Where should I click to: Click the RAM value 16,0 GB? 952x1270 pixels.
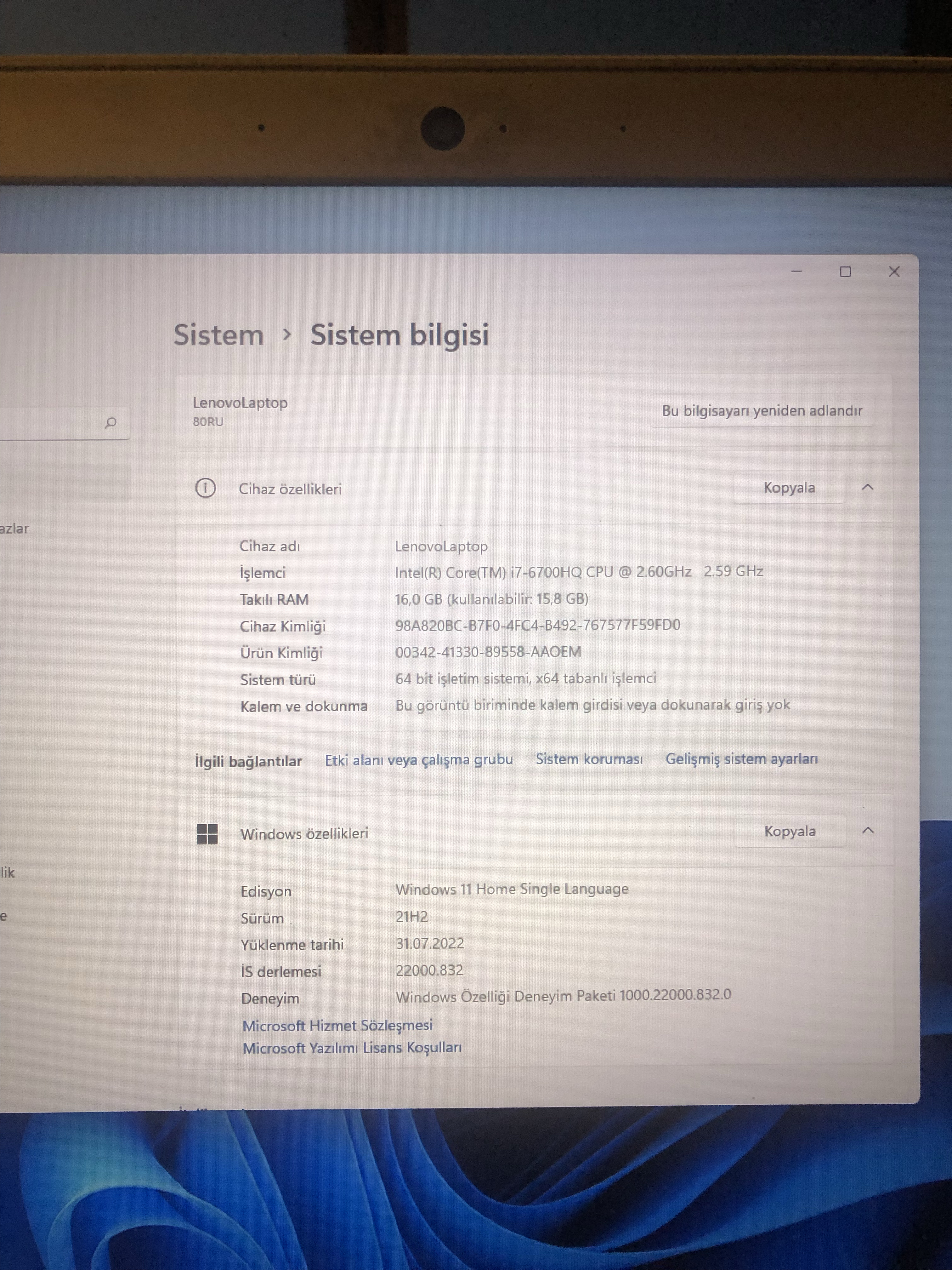point(492,599)
